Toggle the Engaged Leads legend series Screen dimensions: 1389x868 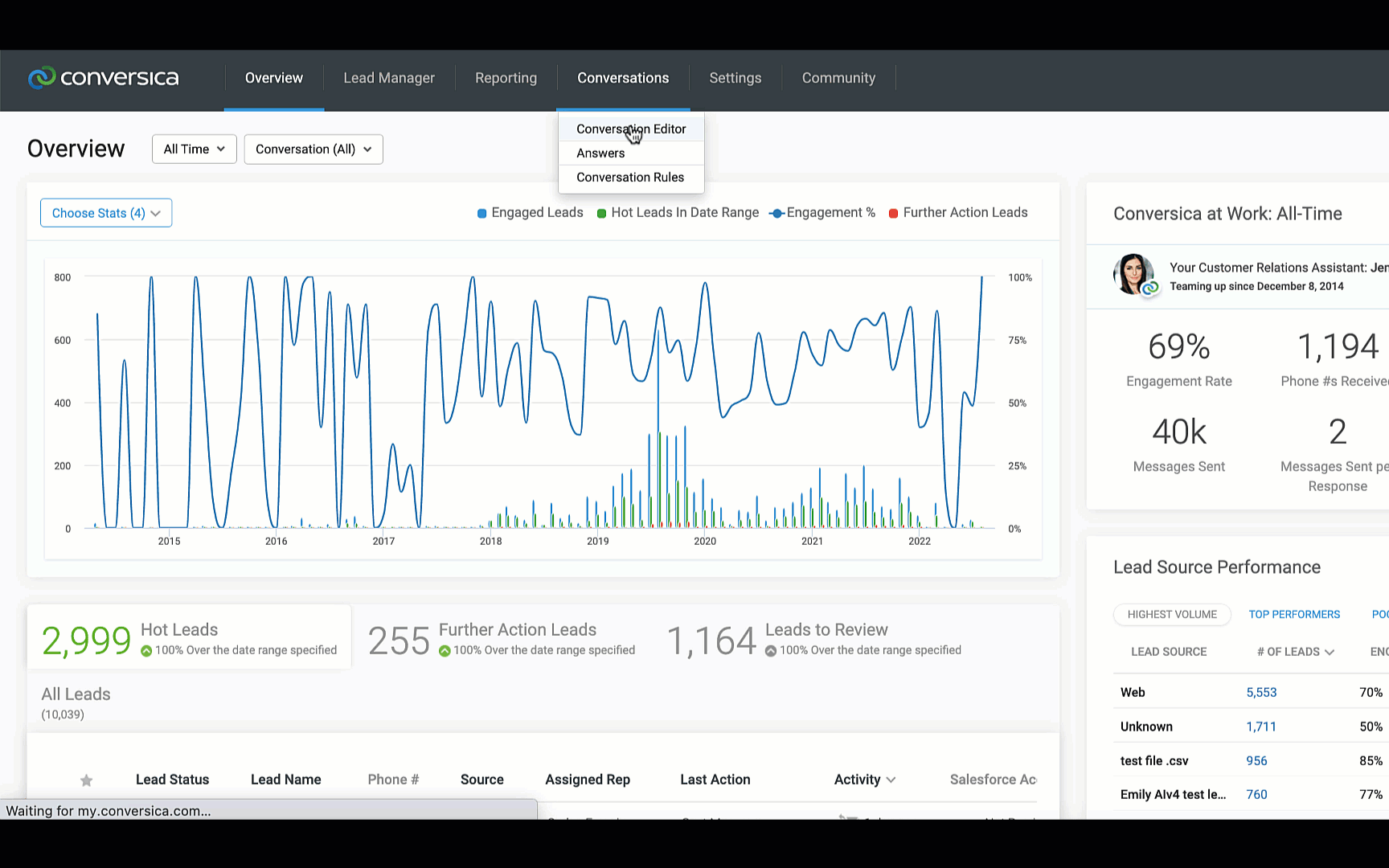pos(531,213)
